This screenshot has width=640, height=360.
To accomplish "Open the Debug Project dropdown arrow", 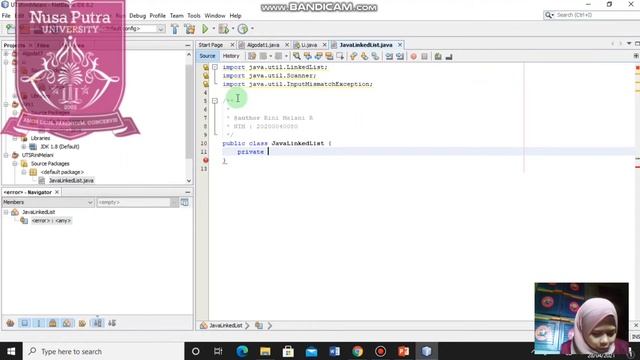I will pos(233,29).
